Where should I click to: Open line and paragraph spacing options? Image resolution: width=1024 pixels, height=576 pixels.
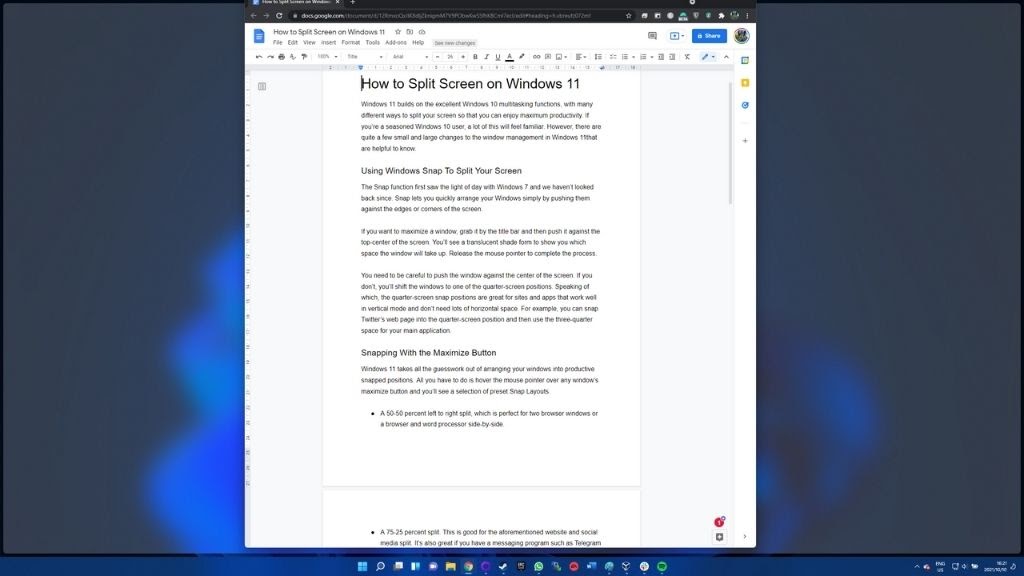point(598,57)
